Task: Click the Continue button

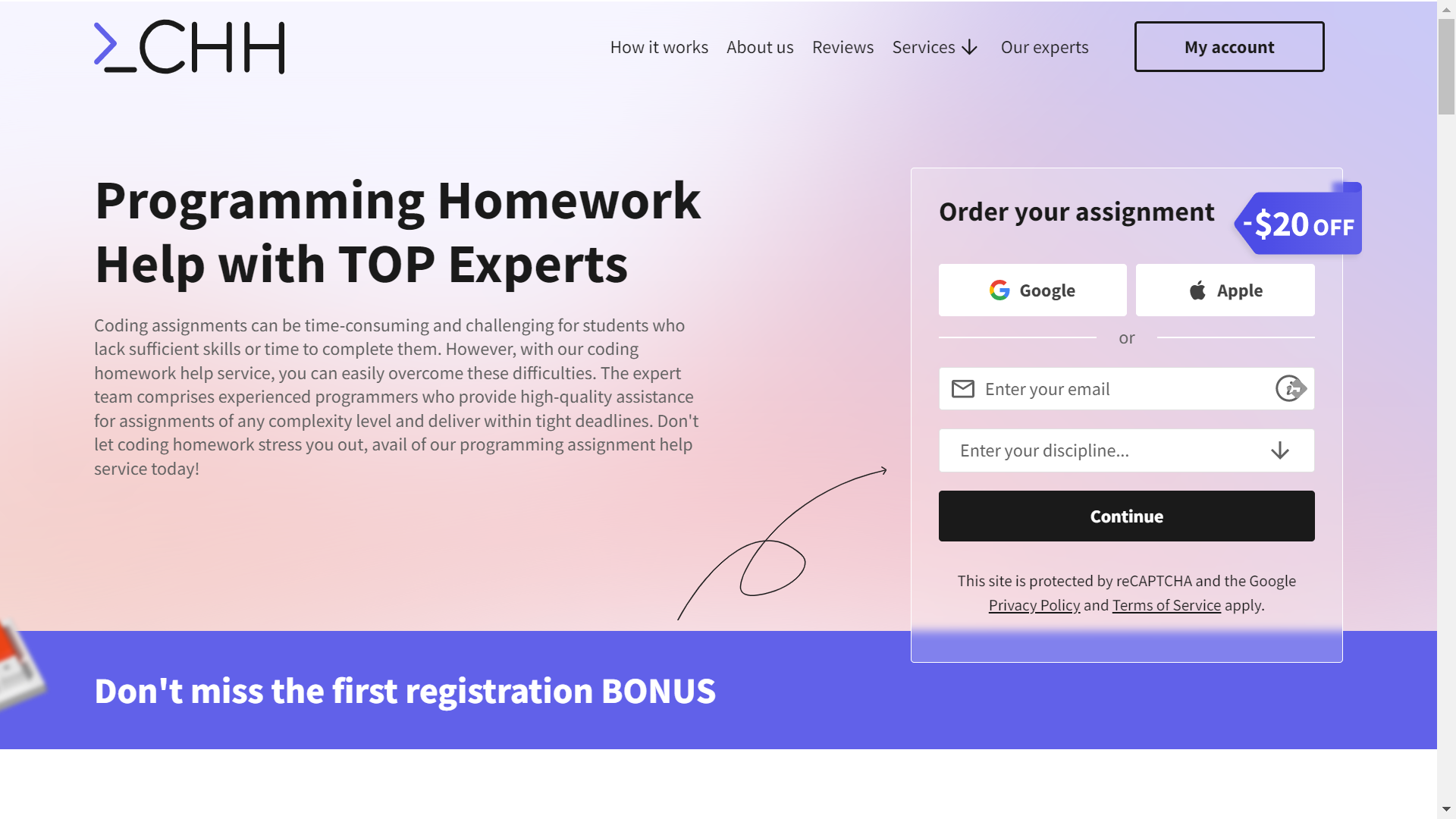Action: (x=1126, y=515)
